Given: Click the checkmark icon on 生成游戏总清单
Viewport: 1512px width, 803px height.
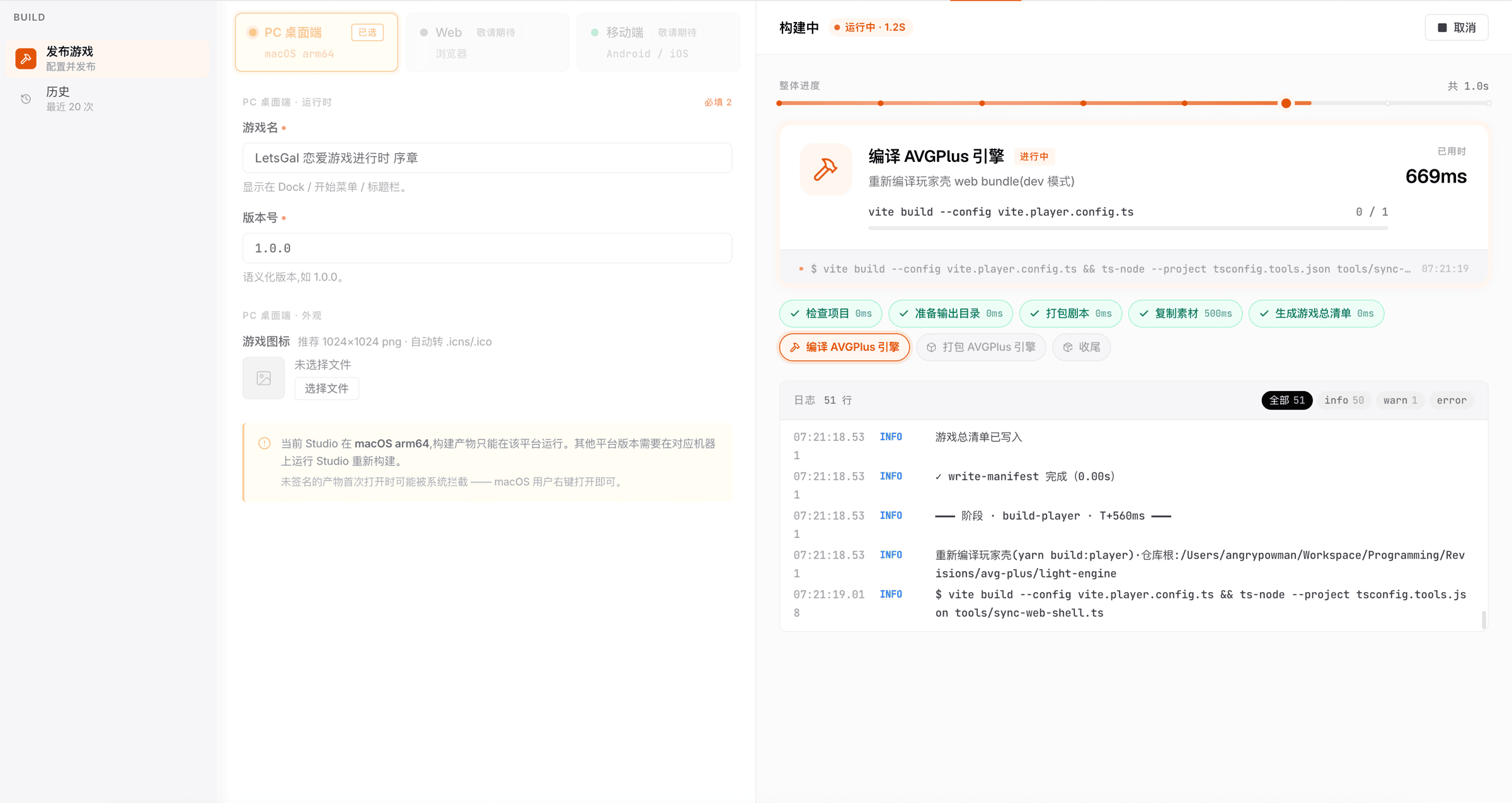Looking at the screenshot, I should tap(1264, 314).
